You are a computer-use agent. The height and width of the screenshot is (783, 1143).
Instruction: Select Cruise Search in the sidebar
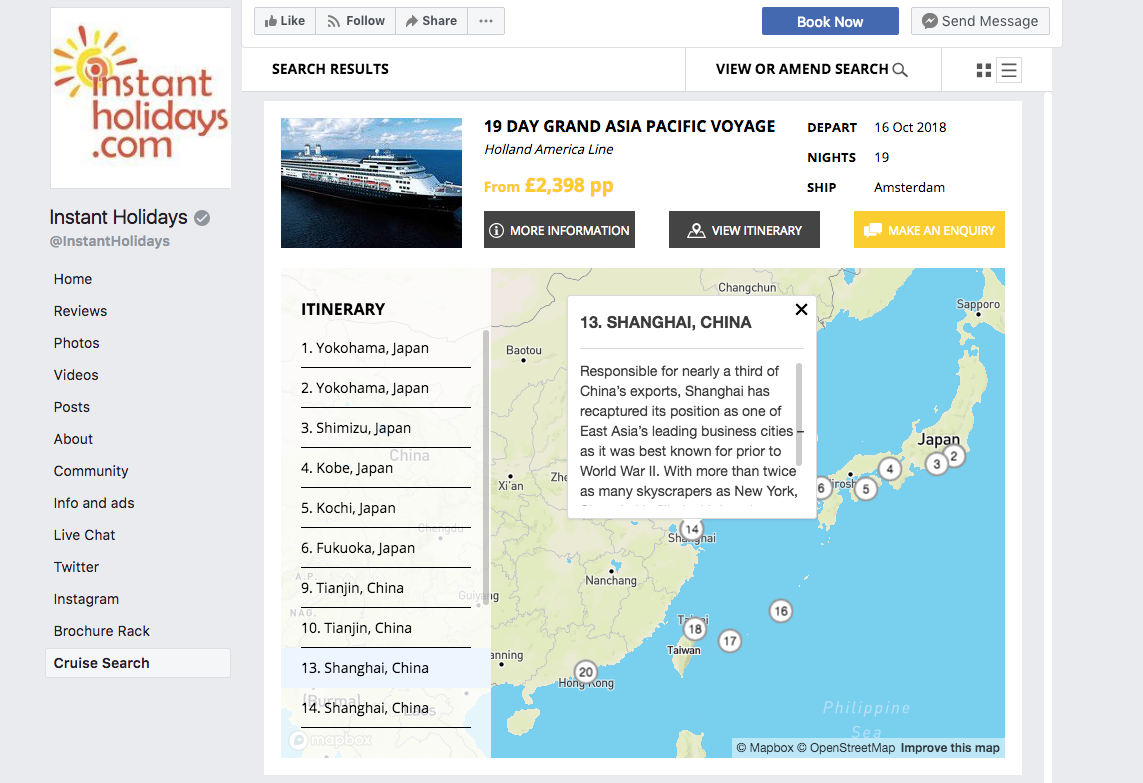point(101,662)
